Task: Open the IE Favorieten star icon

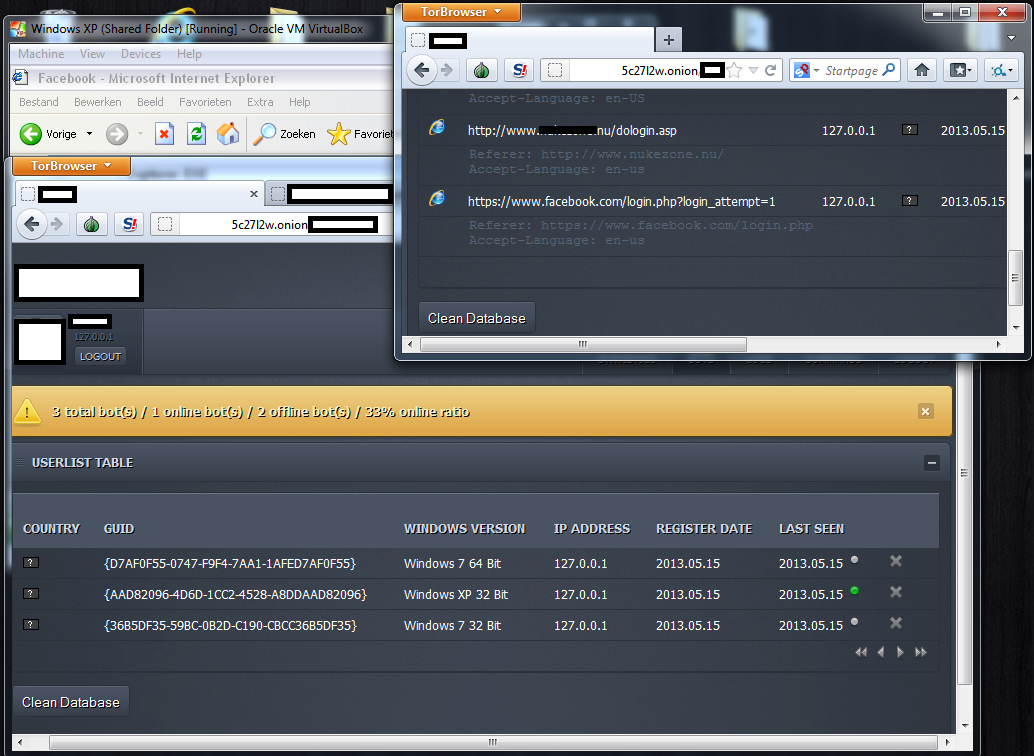Action: [339, 134]
